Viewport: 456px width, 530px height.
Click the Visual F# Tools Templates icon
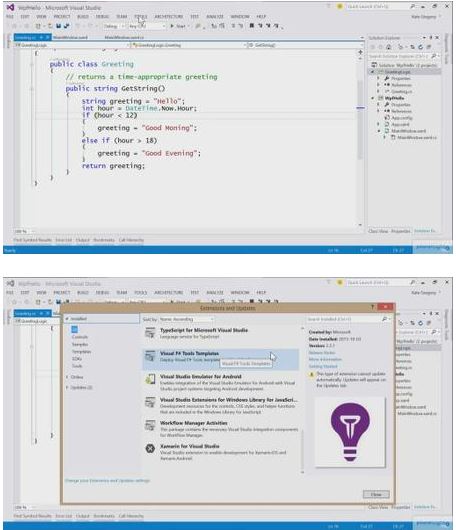(150, 356)
